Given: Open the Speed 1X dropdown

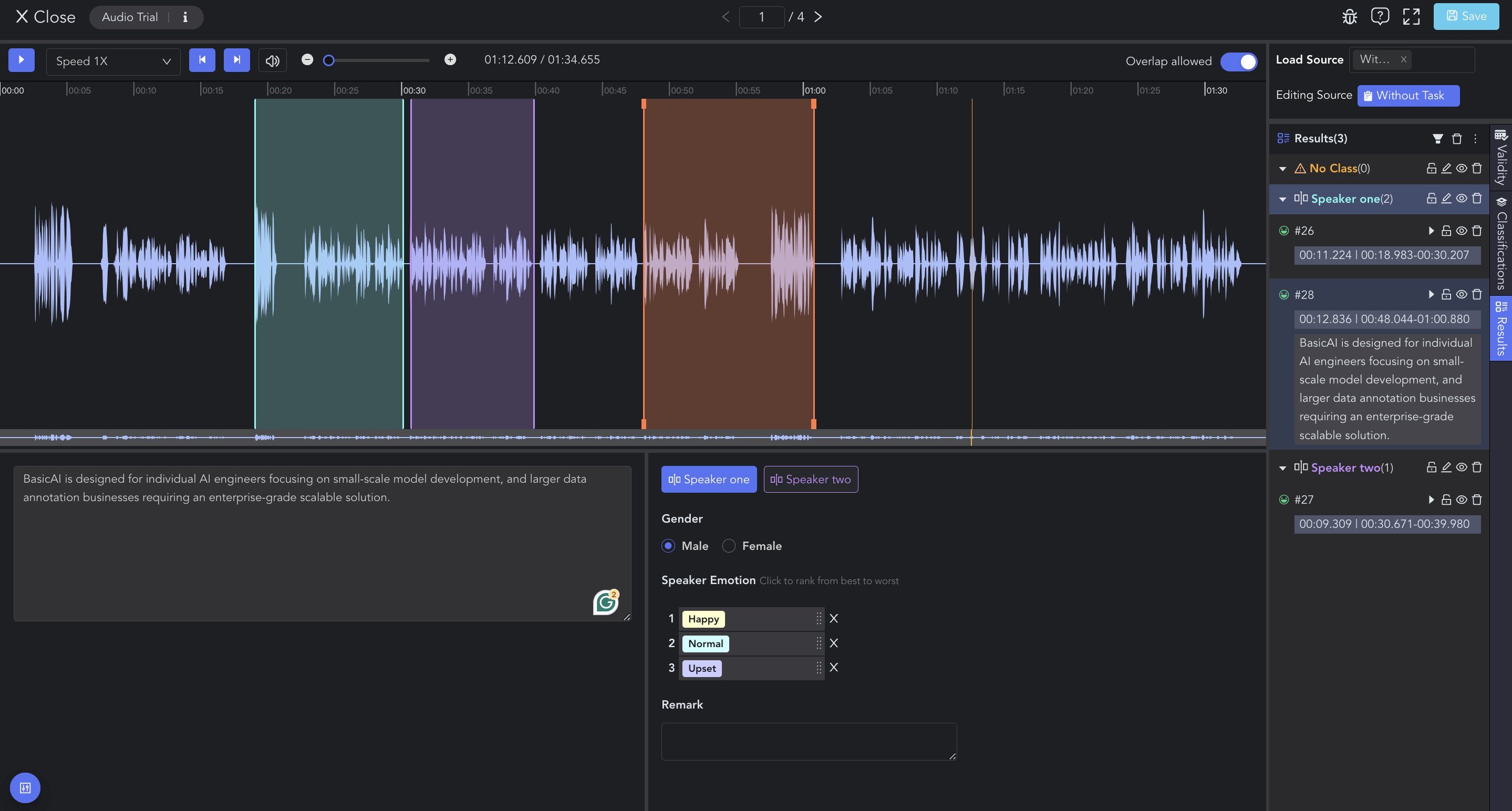Looking at the screenshot, I should coord(113,61).
